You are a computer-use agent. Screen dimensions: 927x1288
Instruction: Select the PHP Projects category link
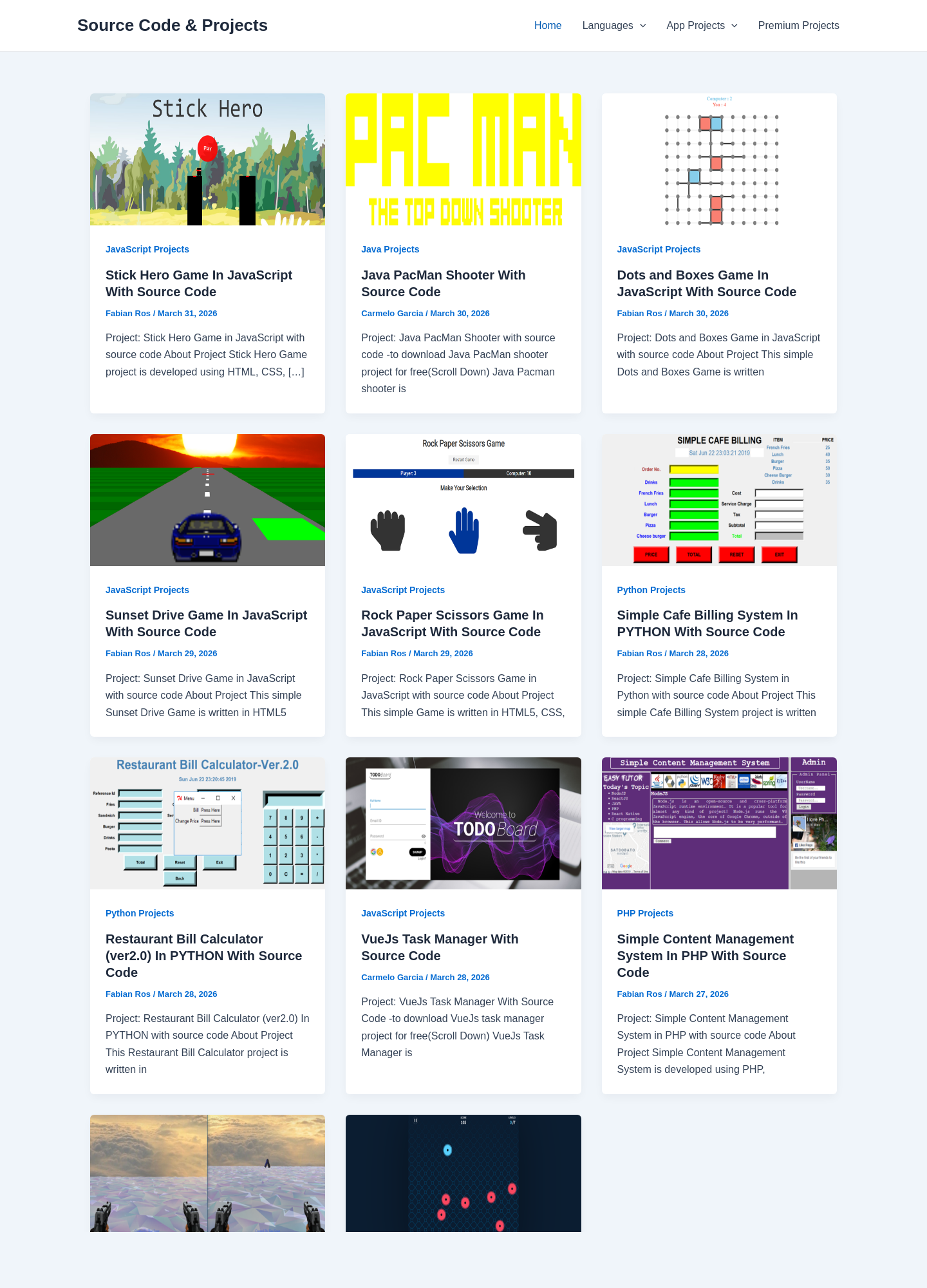(645, 913)
